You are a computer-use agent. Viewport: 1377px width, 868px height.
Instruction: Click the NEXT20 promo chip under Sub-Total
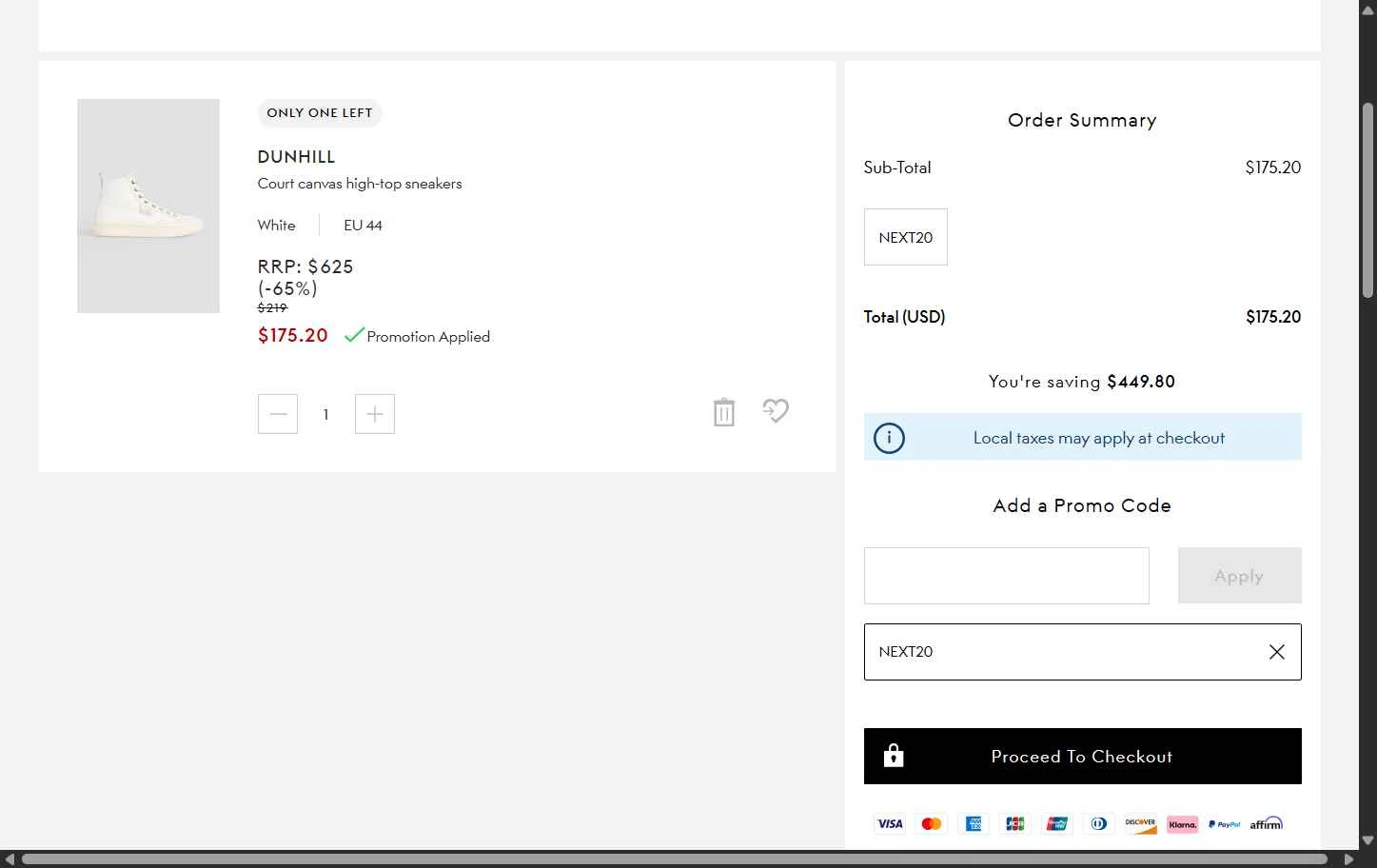906,237
